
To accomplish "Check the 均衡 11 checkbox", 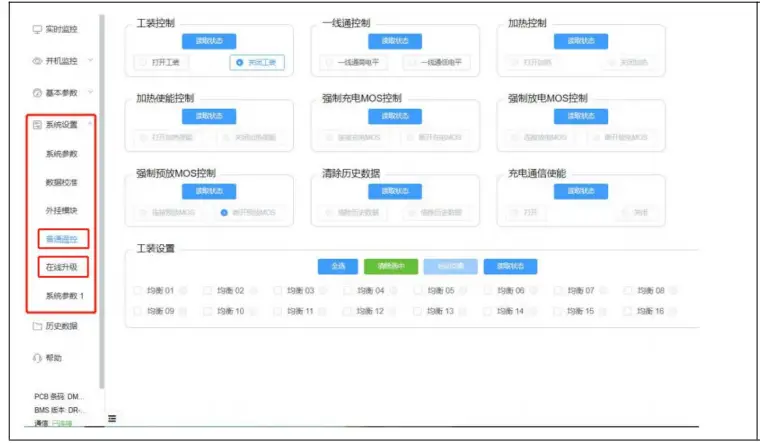I will [278, 311].
